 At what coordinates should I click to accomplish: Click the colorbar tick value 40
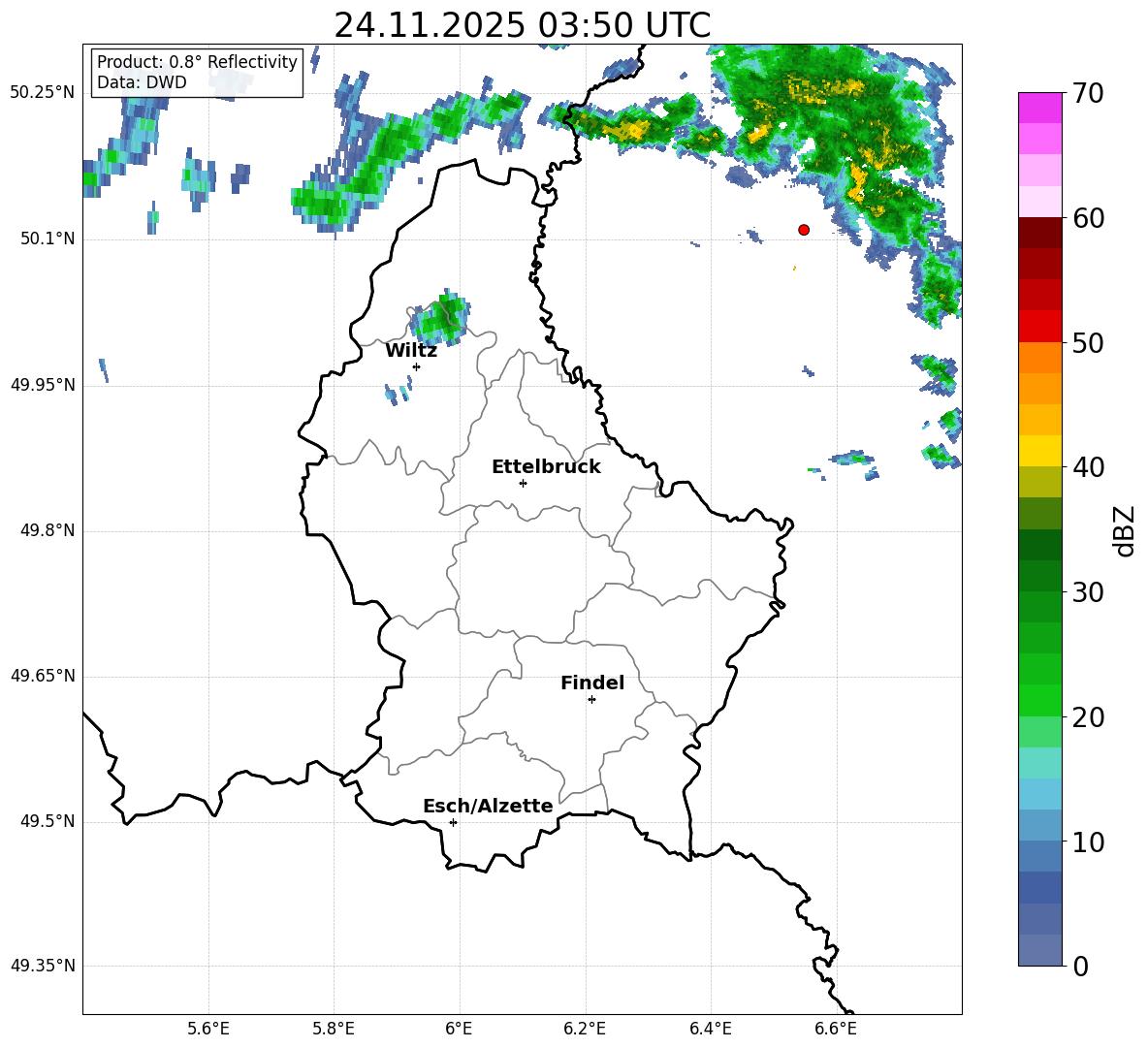coord(1088,467)
